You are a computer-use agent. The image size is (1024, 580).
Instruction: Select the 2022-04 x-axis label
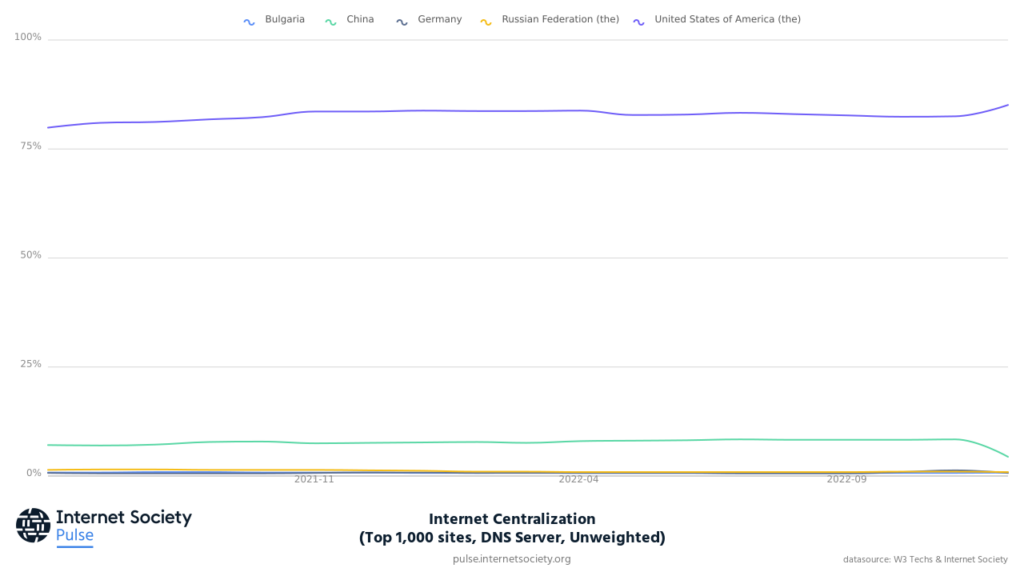click(x=579, y=480)
